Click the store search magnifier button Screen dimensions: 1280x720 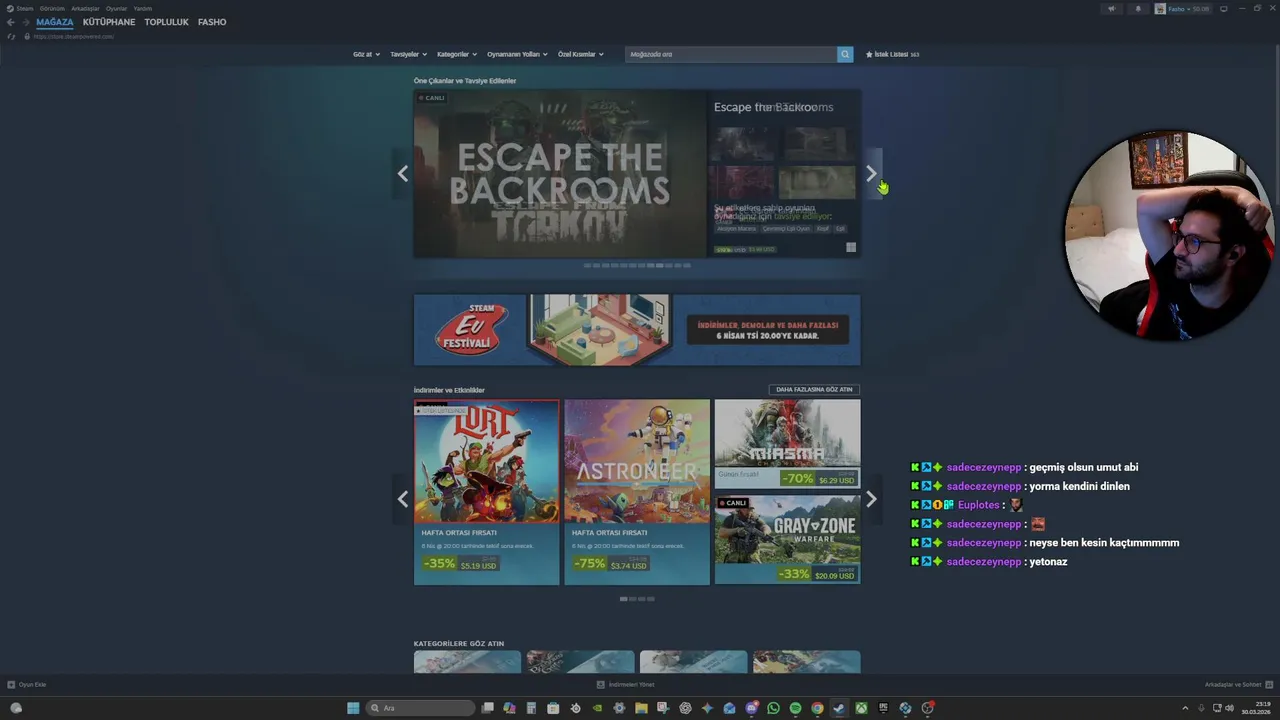[x=845, y=54]
